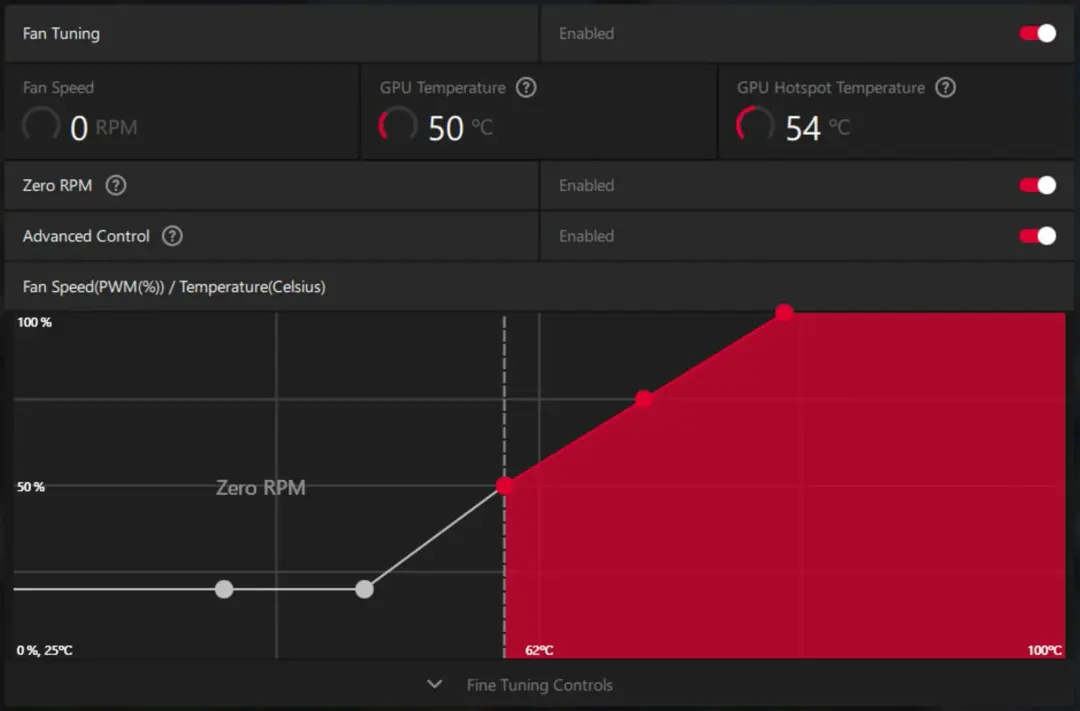Show the Advanced Control help tooltip icon
Image resolution: width=1080 pixels, height=711 pixels.
coord(172,236)
